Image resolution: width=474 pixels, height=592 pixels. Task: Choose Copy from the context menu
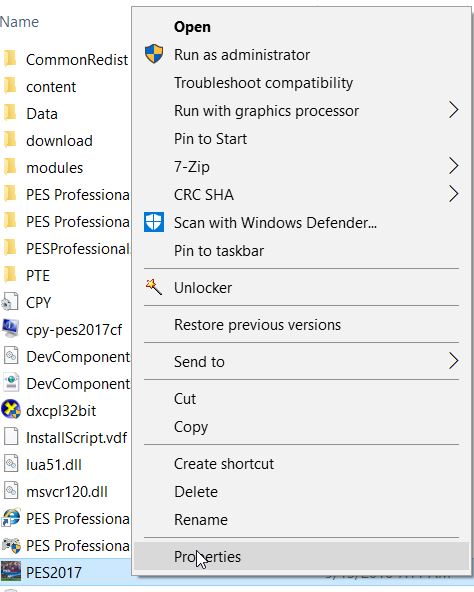[301, 427]
